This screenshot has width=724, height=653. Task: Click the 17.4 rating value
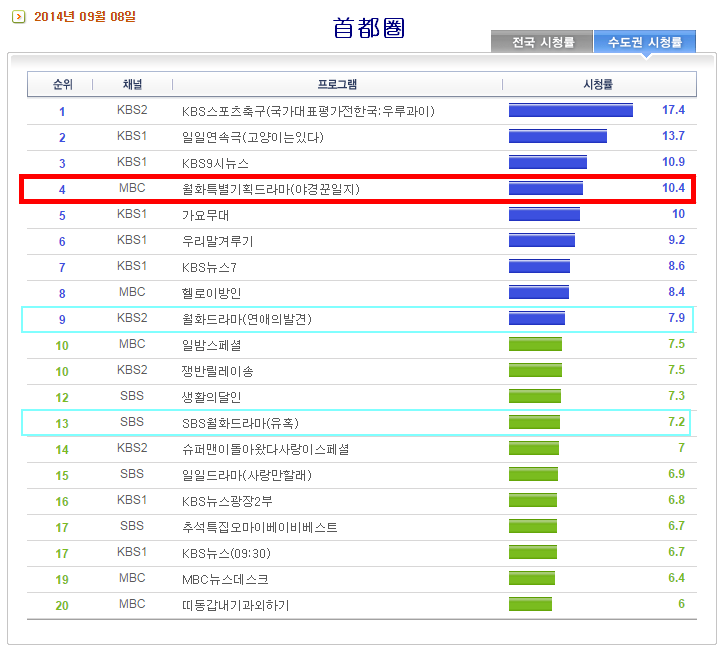[673, 110]
